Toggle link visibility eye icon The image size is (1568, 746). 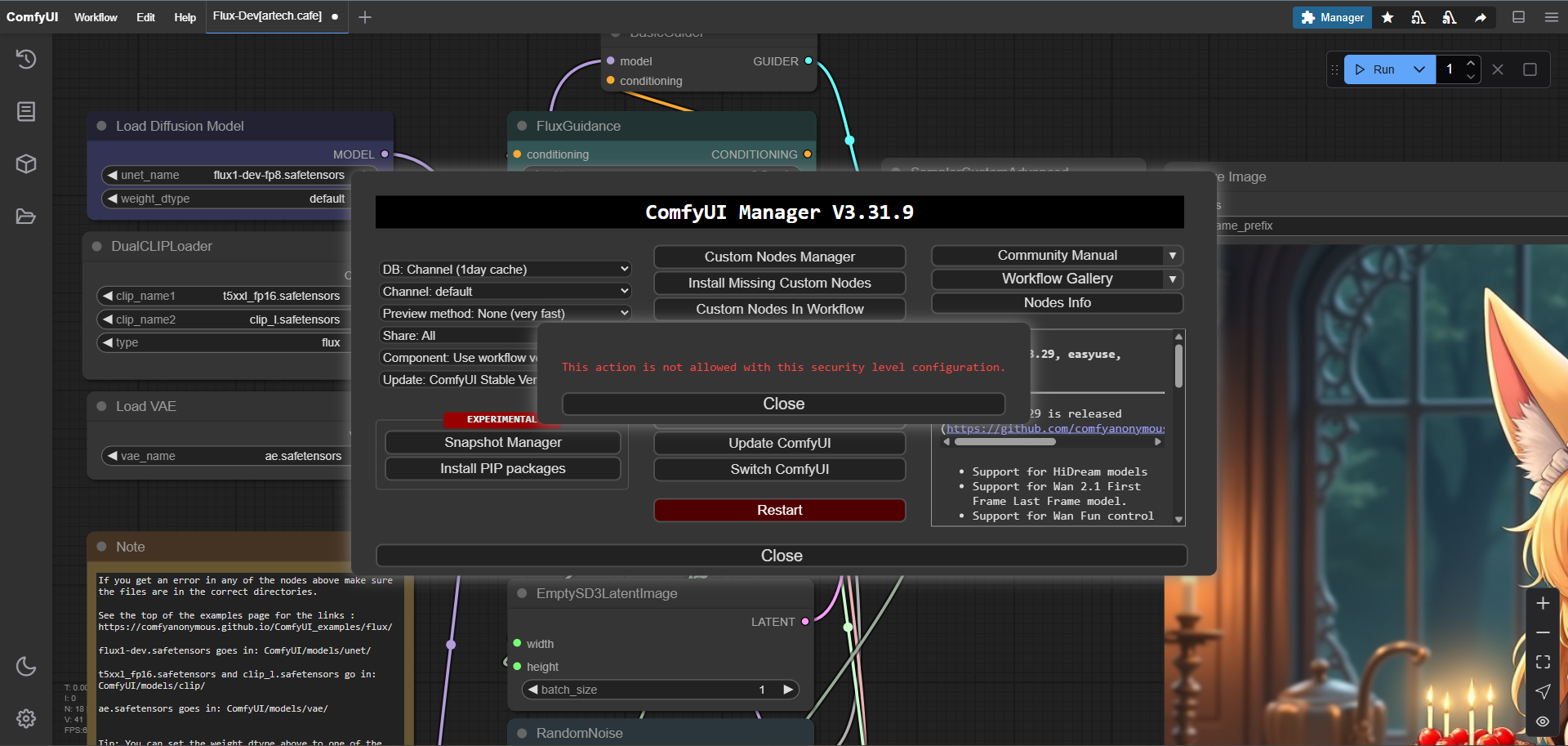(1543, 721)
